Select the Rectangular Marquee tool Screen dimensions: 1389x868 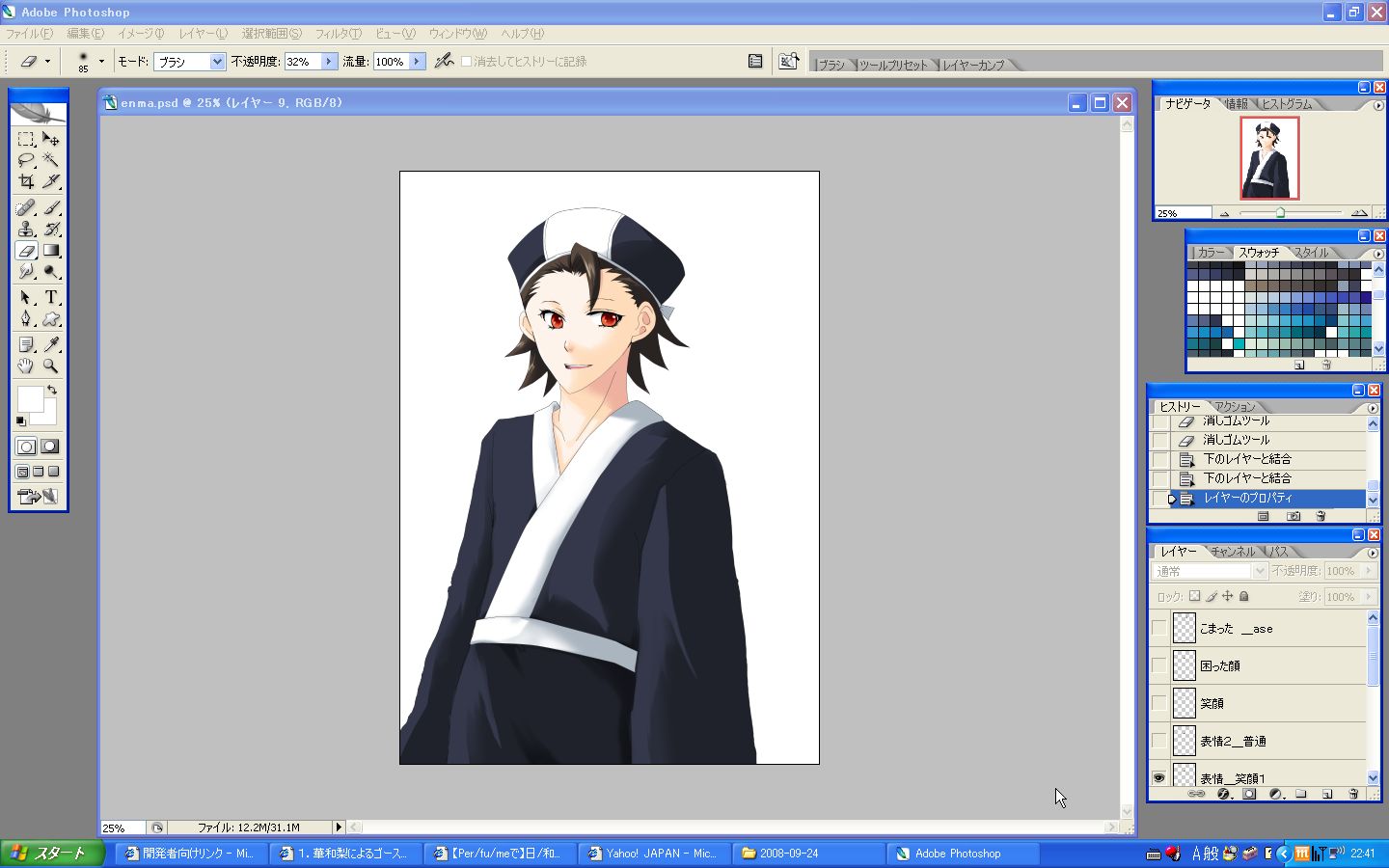point(26,139)
